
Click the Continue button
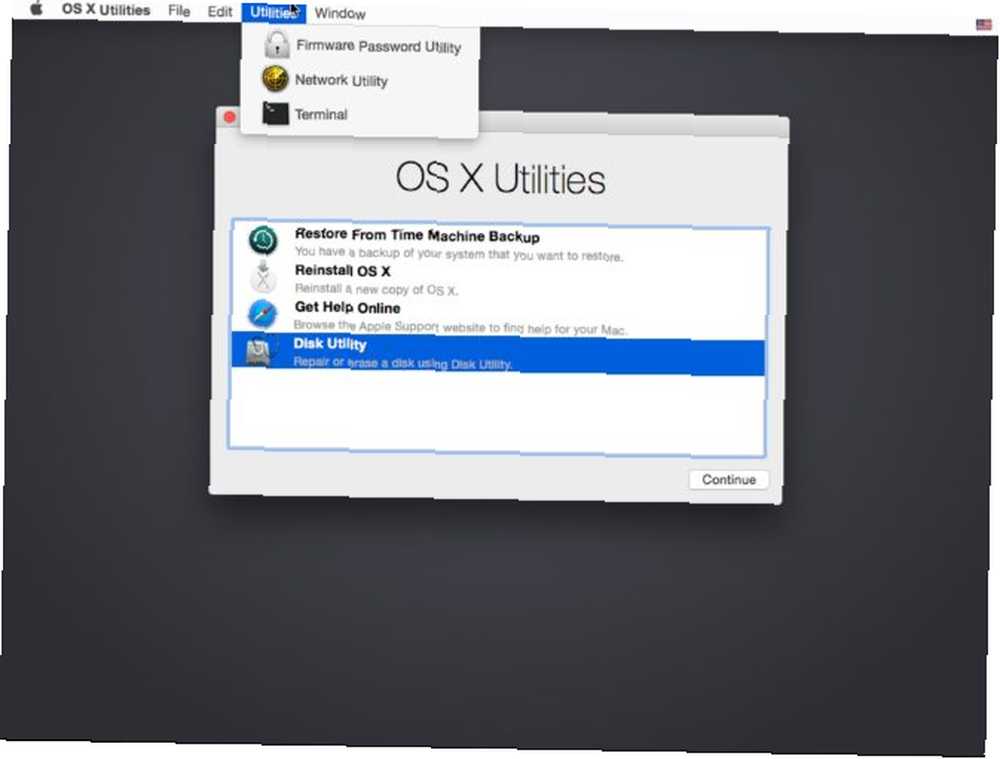pos(729,480)
